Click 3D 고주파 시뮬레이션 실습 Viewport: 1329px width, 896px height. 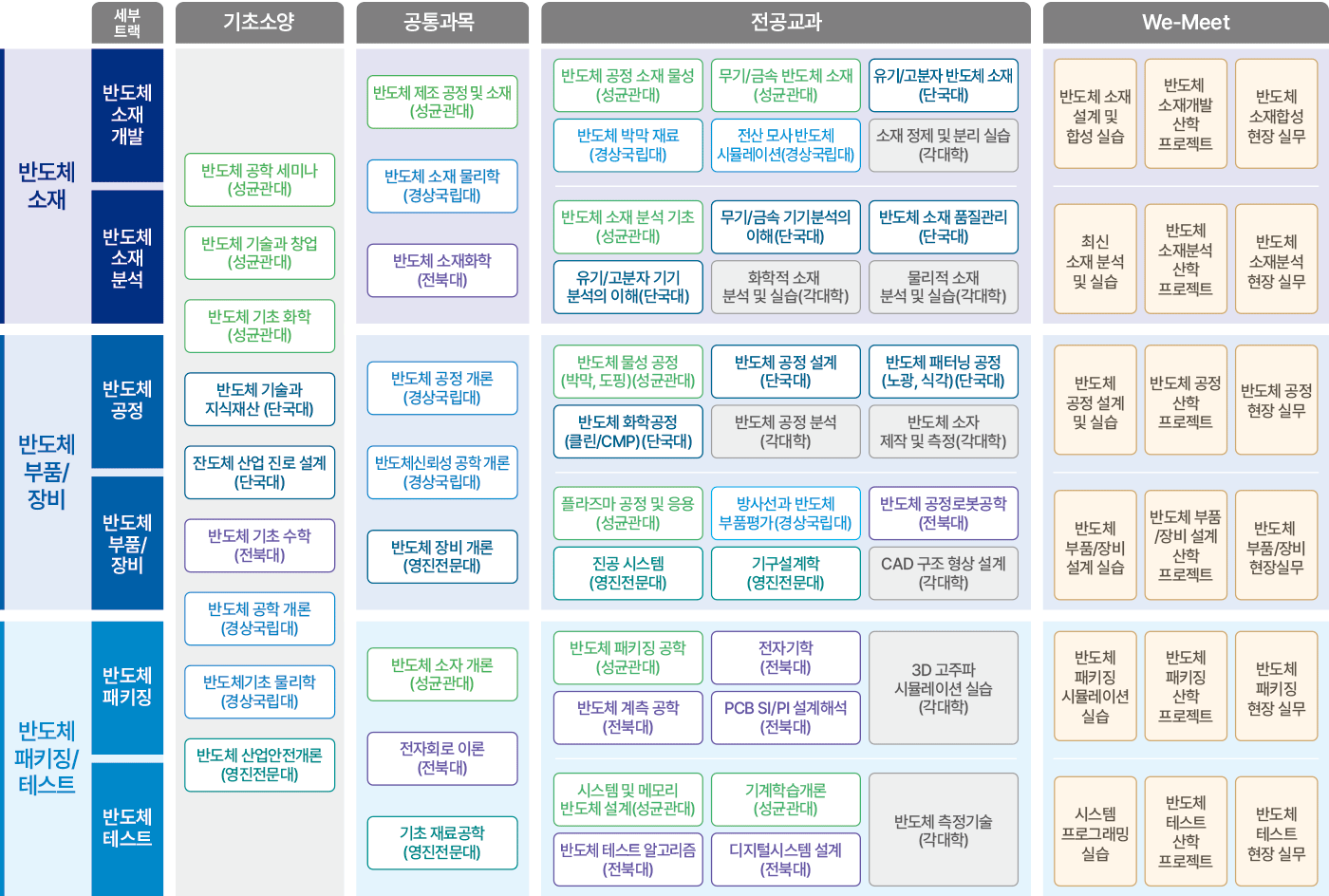coord(944,688)
